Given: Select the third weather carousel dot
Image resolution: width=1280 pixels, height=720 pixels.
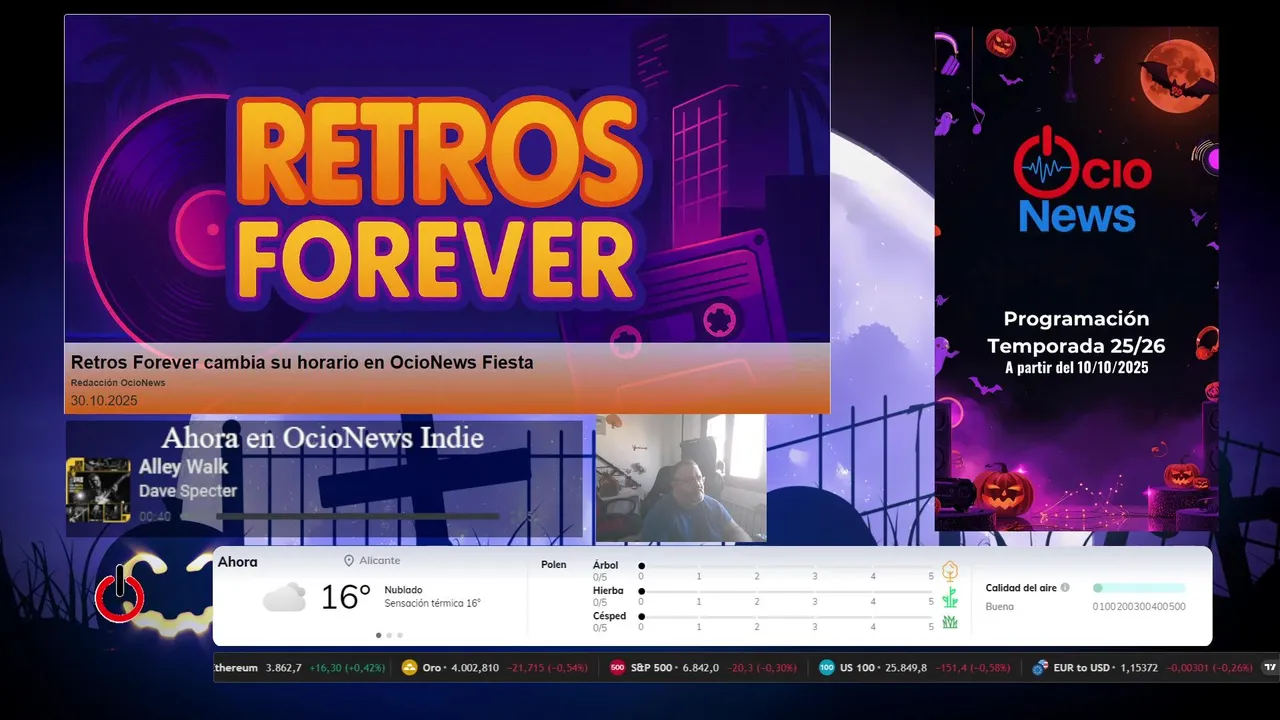Looking at the screenshot, I should 400,635.
